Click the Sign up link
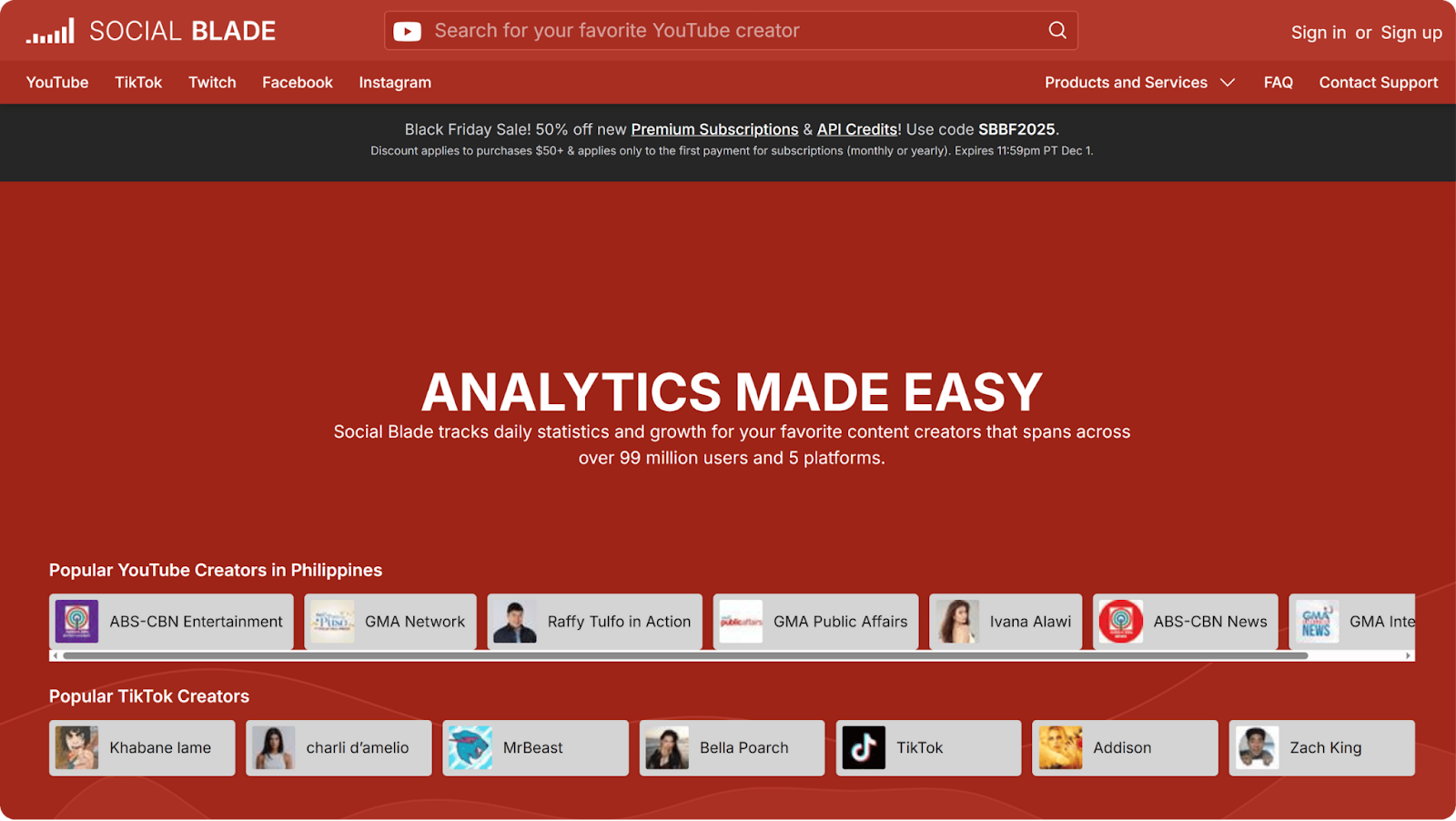 (x=1410, y=31)
